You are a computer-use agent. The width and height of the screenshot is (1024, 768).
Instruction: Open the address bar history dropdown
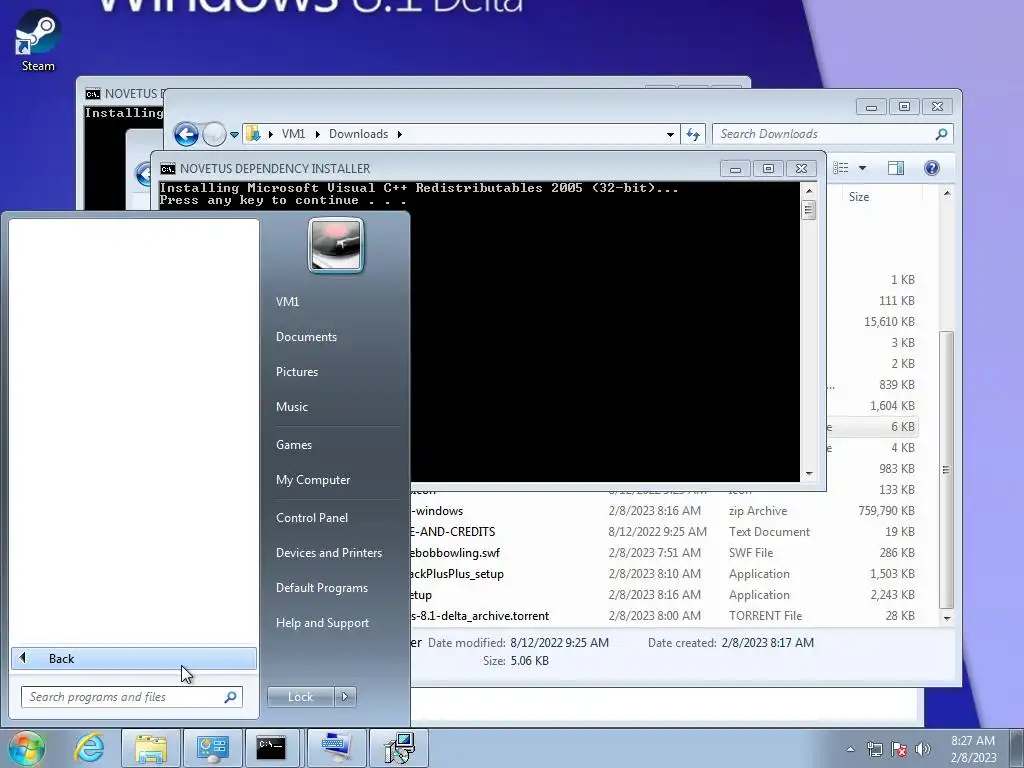(x=670, y=135)
